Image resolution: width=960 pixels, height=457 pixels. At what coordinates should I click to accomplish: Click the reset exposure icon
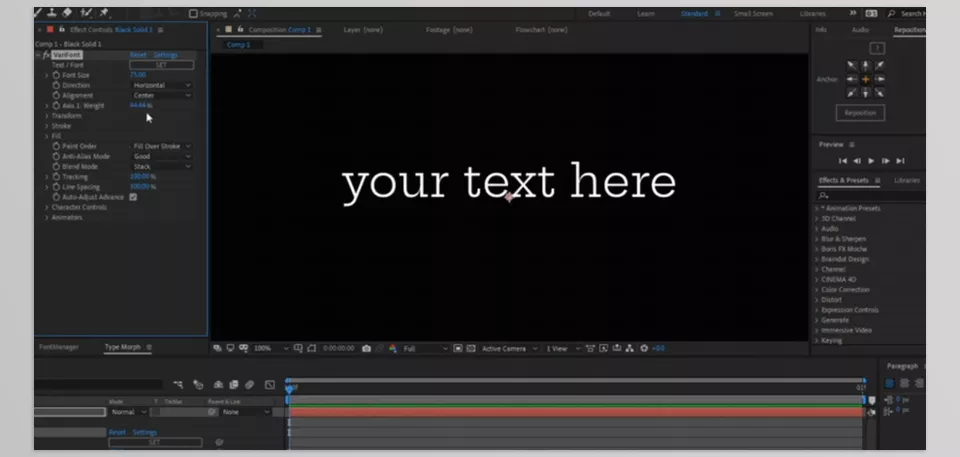[x=644, y=349]
